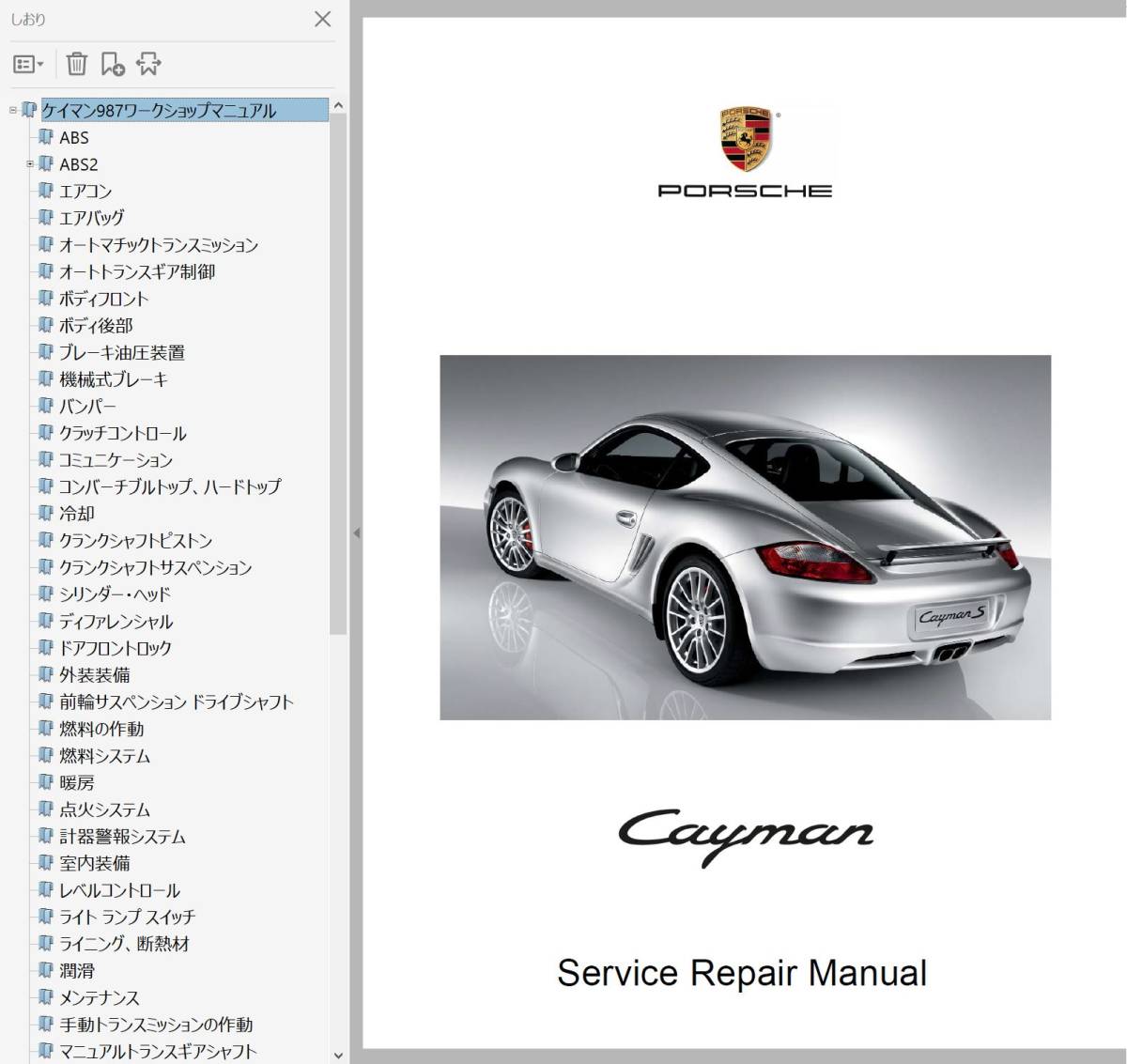Click the Cayman S car image
Image resolution: width=1127 pixels, height=1064 pixels.
point(745,537)
